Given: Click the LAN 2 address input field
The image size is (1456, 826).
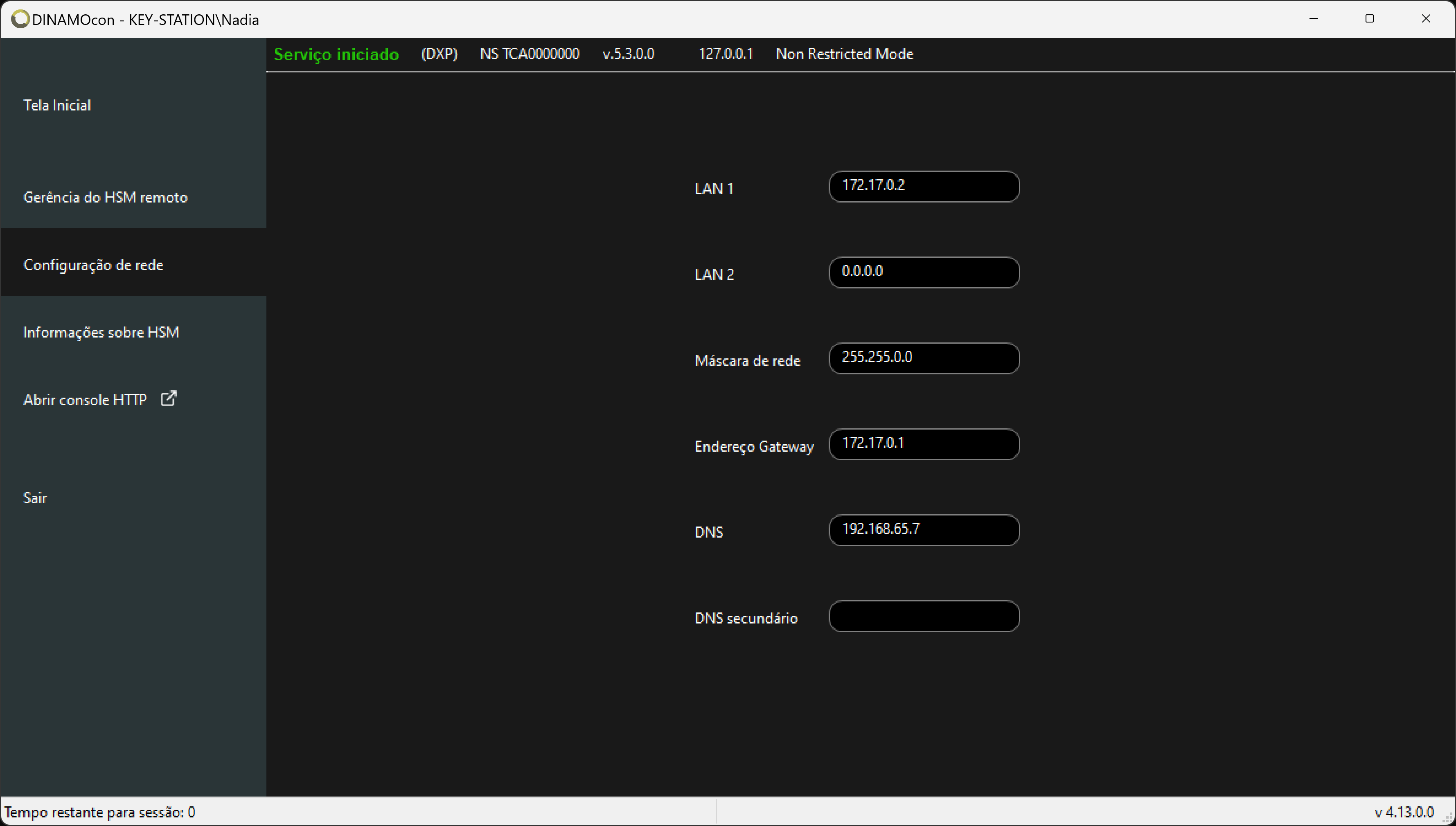Looking at the screenshot, I should click(x=924, y=271).
